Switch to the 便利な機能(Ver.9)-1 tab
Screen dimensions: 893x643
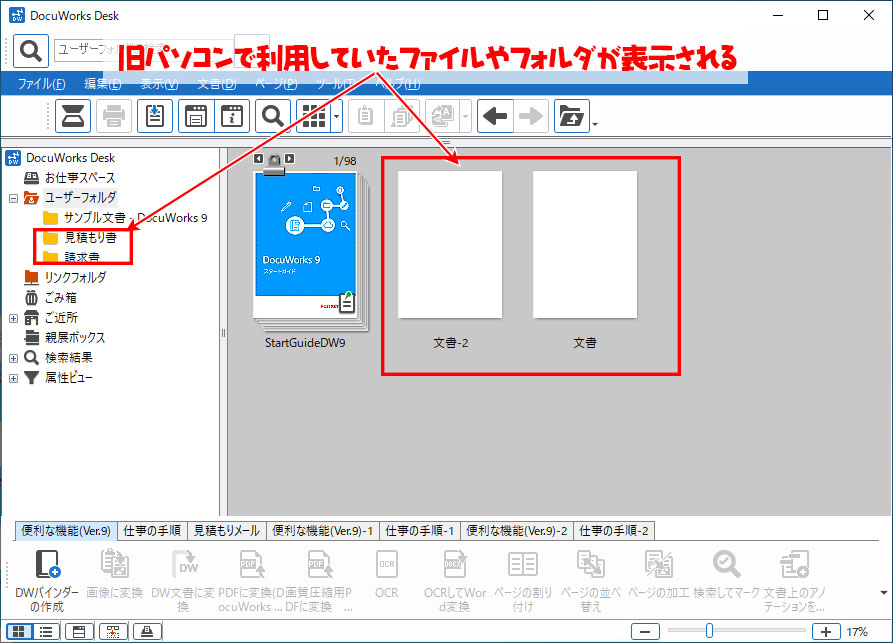322,531
